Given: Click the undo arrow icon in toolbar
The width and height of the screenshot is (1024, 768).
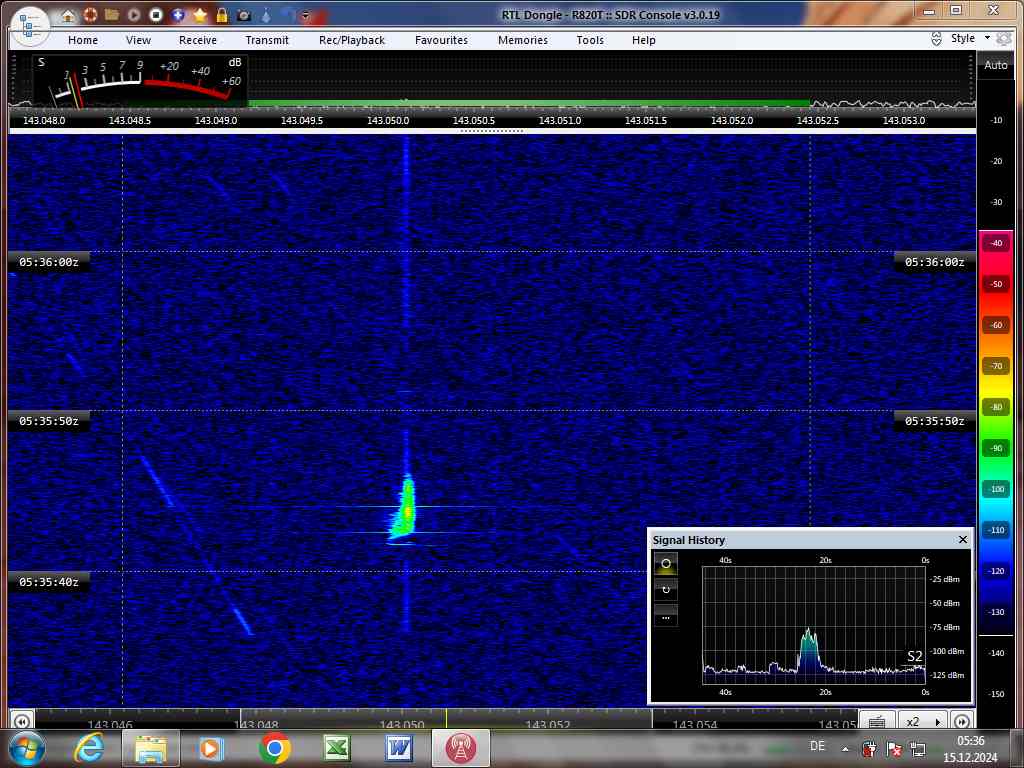Looking at the screenshot, I should pos(288,14).
